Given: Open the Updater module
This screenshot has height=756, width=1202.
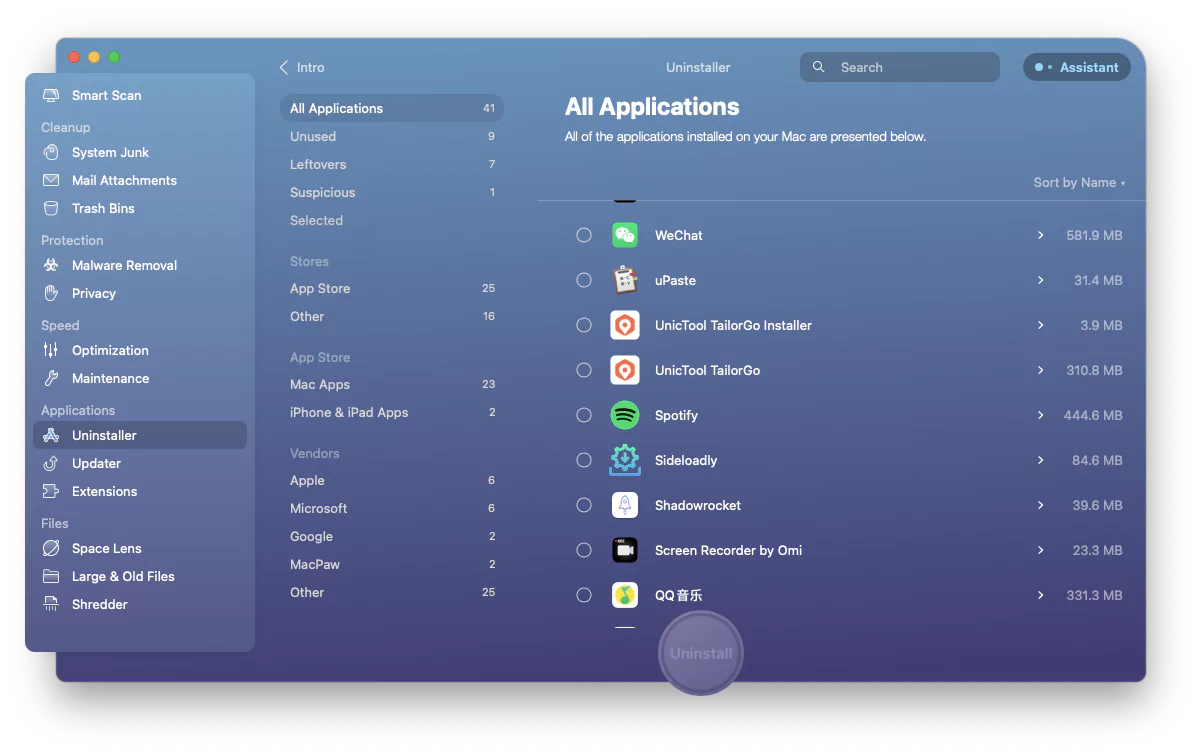Looking at the screenshot, I should [98, 463].
